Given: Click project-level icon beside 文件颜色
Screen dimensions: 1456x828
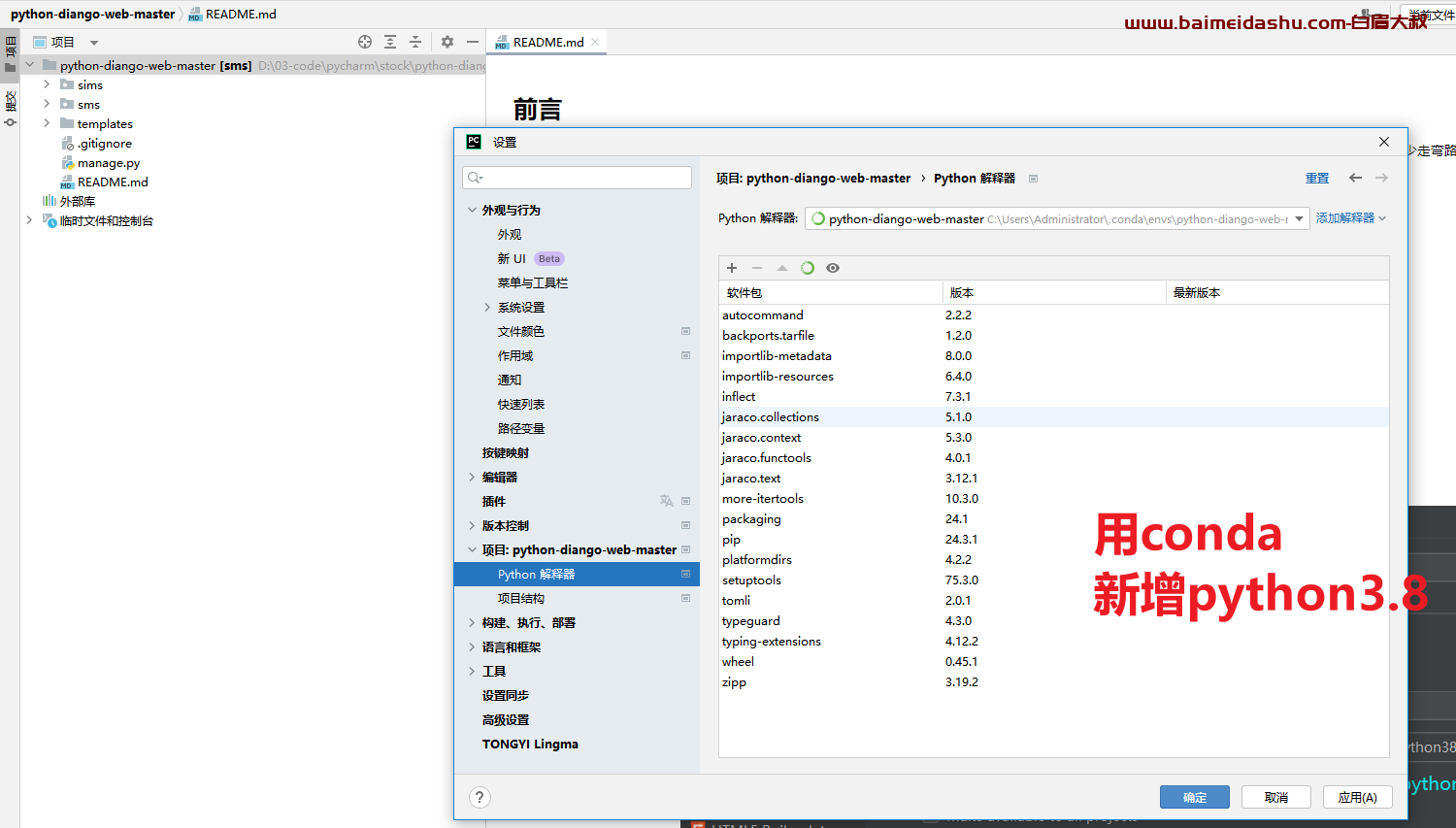Looking at the screenshot, I should click(x=685, y=331).
